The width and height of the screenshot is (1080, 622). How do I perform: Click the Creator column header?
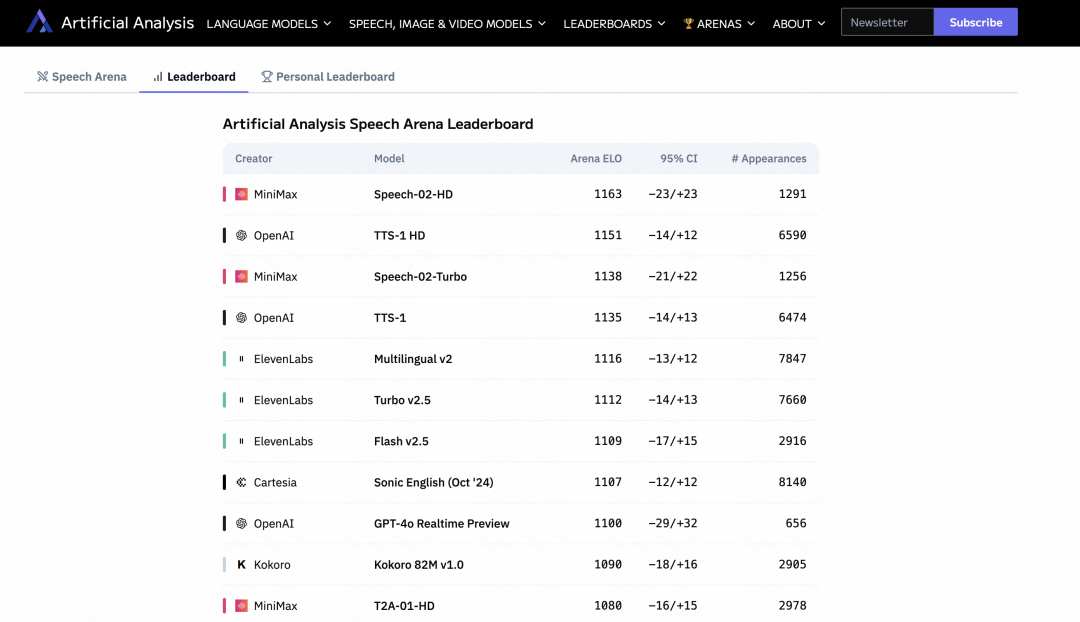pyautogui.click(x=253, y=158)
